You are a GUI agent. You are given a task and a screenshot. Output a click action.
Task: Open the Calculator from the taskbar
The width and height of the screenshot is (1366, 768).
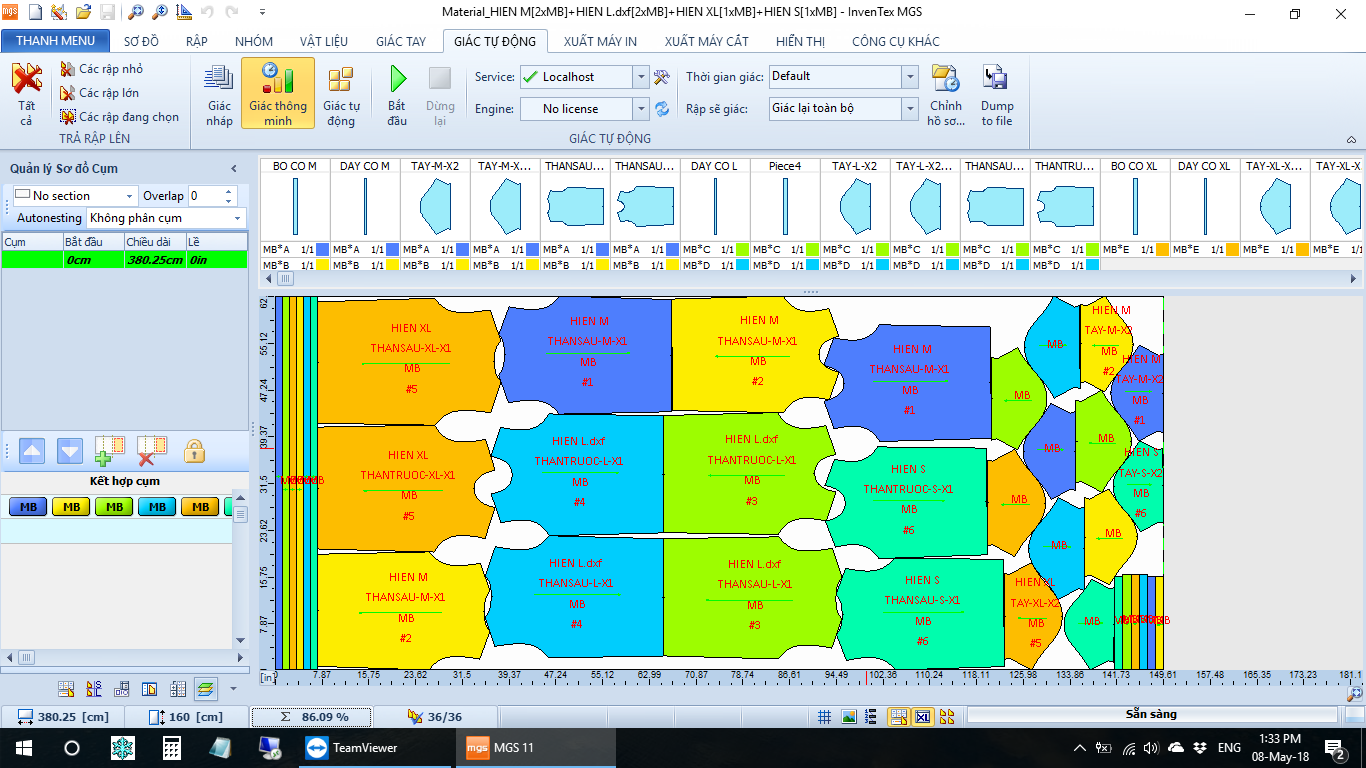171,748
